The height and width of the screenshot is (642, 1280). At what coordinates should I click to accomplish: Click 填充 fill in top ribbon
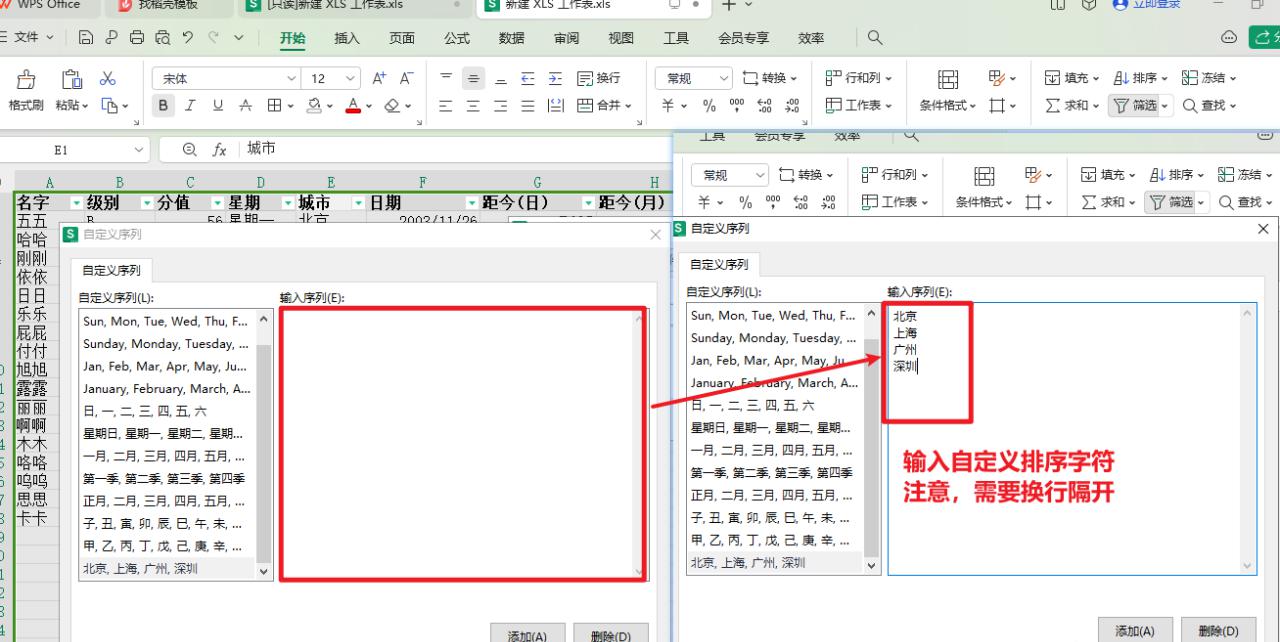point(1071,78)
